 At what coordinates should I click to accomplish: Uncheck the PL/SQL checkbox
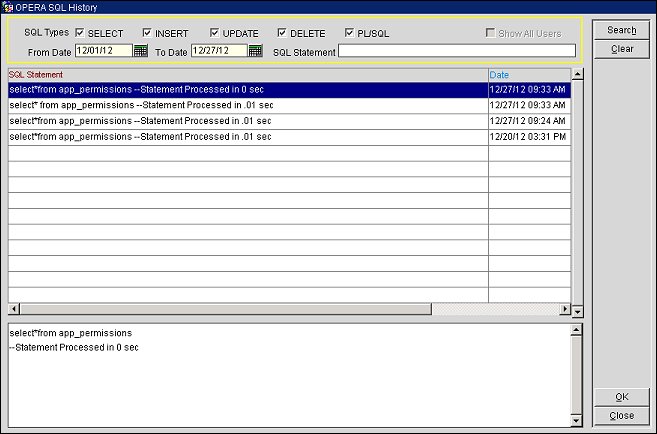pos(350,33)
